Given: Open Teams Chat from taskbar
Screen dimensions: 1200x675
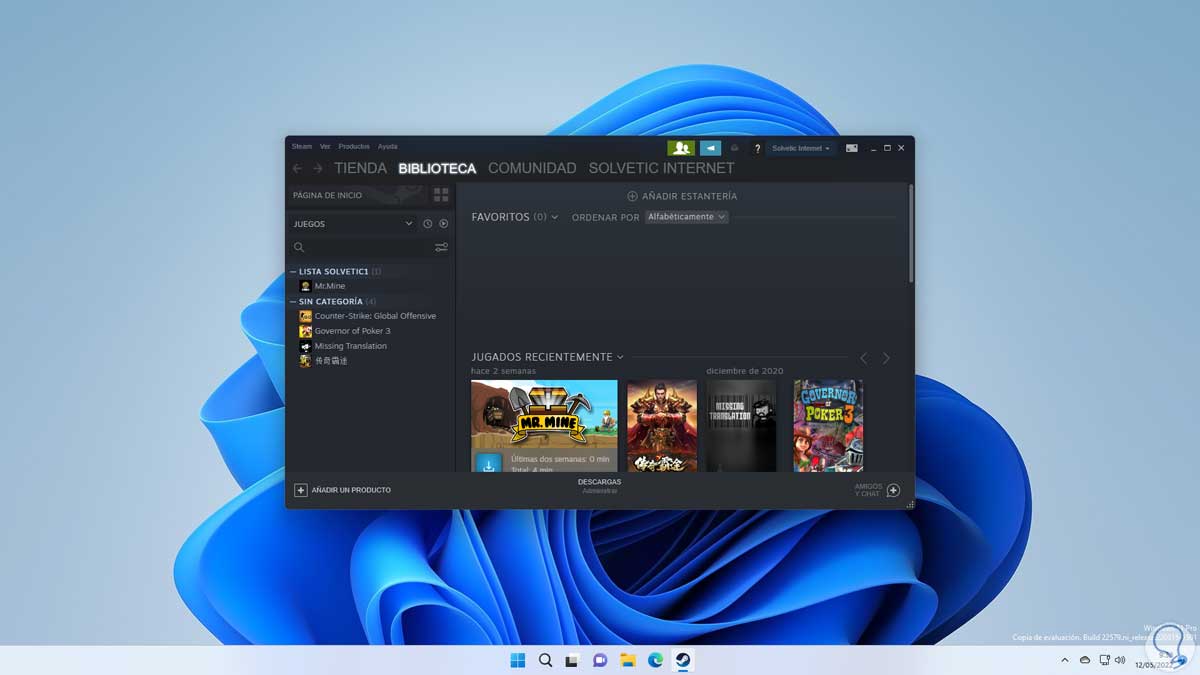Looking at the screenshot, I should coord(600,660).
